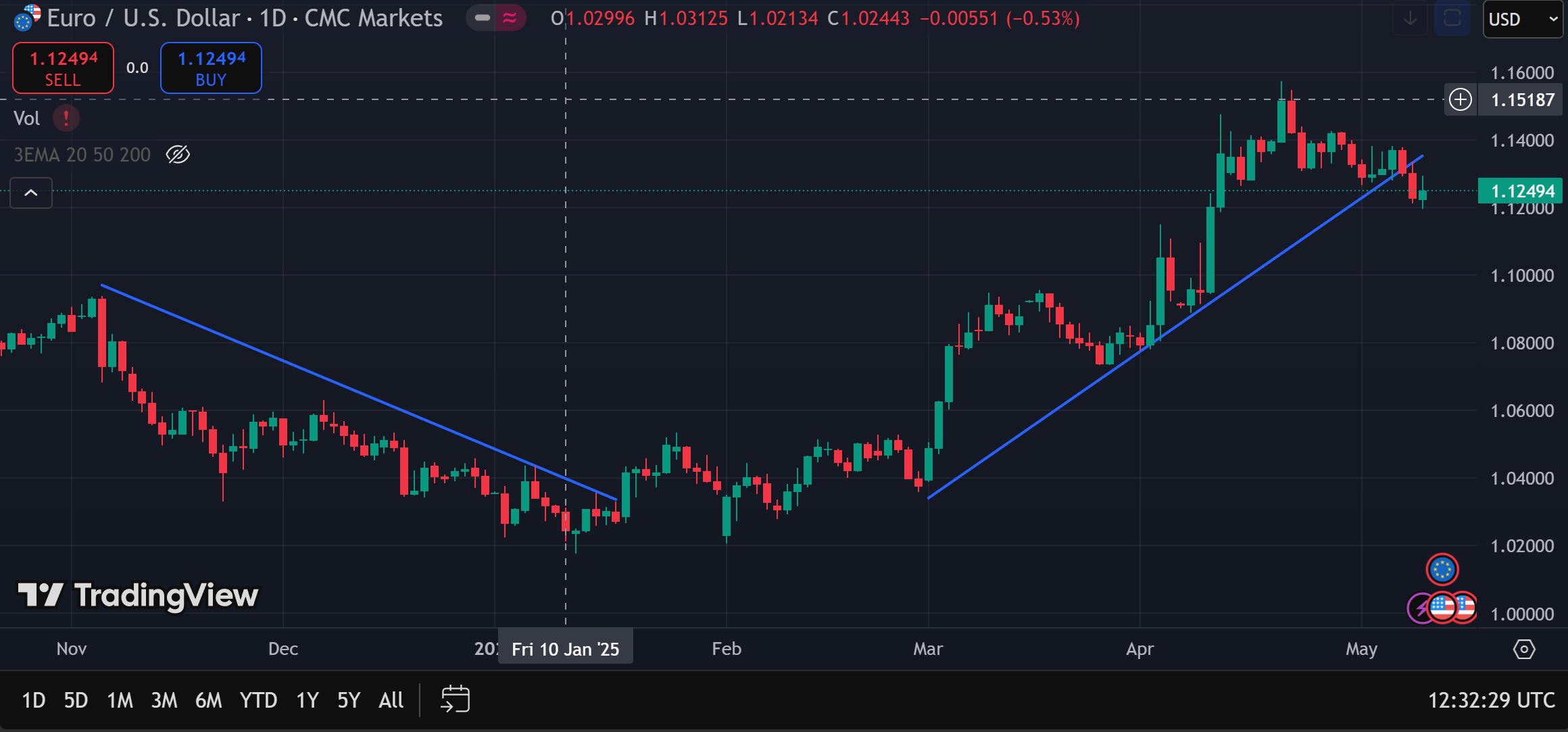Click the TradingView logo
Image resolution: width=1568 pixels, height=732 pixels.
click(x=138, y=595)
